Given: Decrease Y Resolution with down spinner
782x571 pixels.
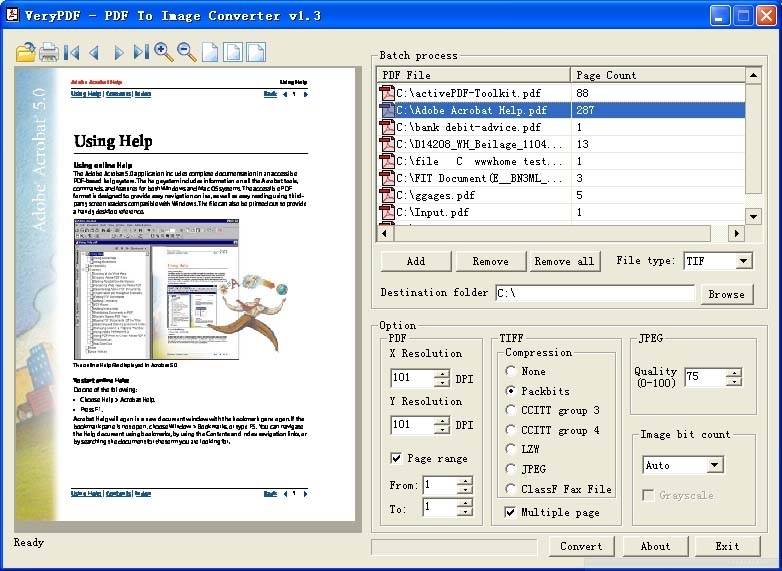Looking at the screenshot, I should (x=441, y=429).
